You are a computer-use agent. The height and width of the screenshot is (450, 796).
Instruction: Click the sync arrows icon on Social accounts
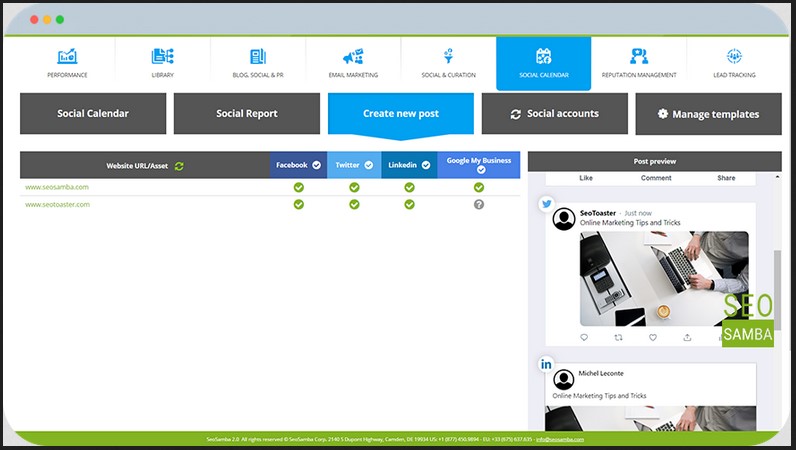(x=516, y=114)
